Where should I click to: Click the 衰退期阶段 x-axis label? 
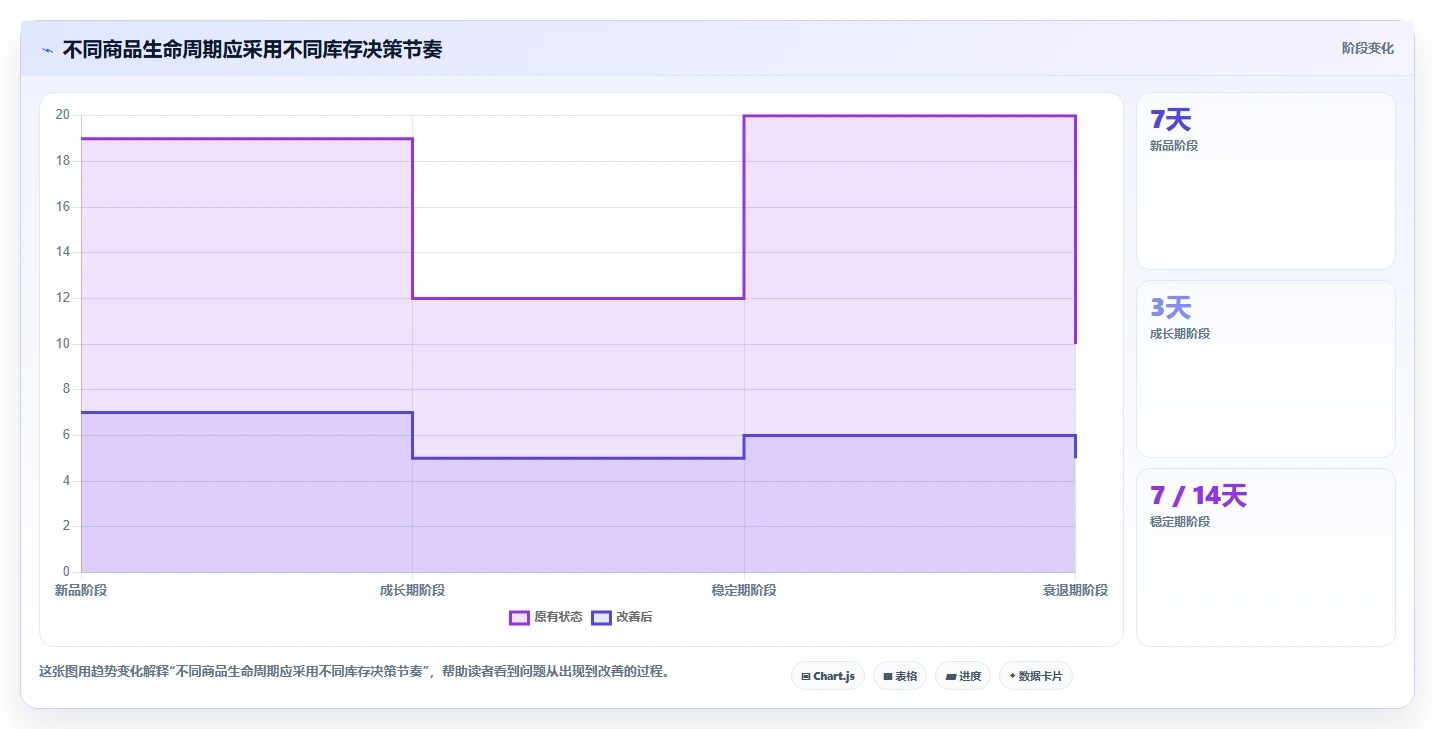pos(1075,590)
